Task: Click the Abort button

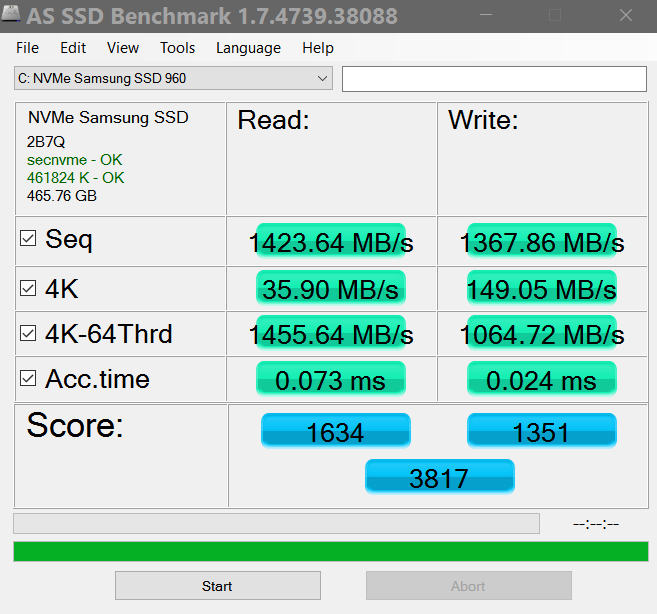Action: [x=468, y=586]
